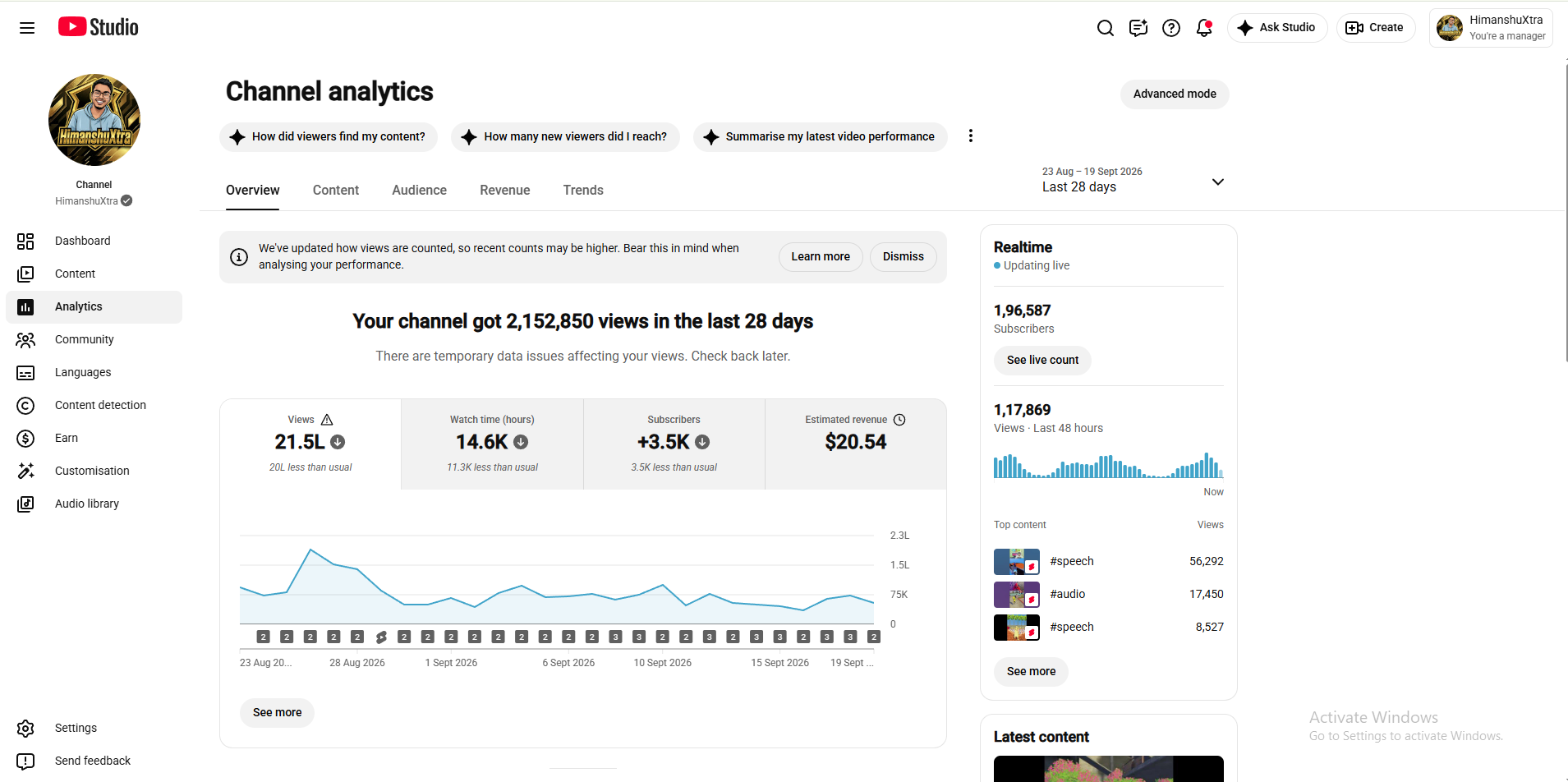1568x782 pixels.
Task: Ask 'How many new viewers did I reach?'
Action: [565, 137]
